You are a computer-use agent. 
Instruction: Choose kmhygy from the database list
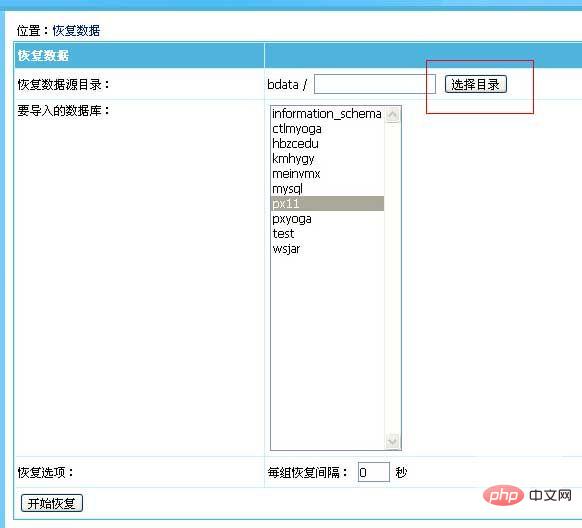point(327,158)
